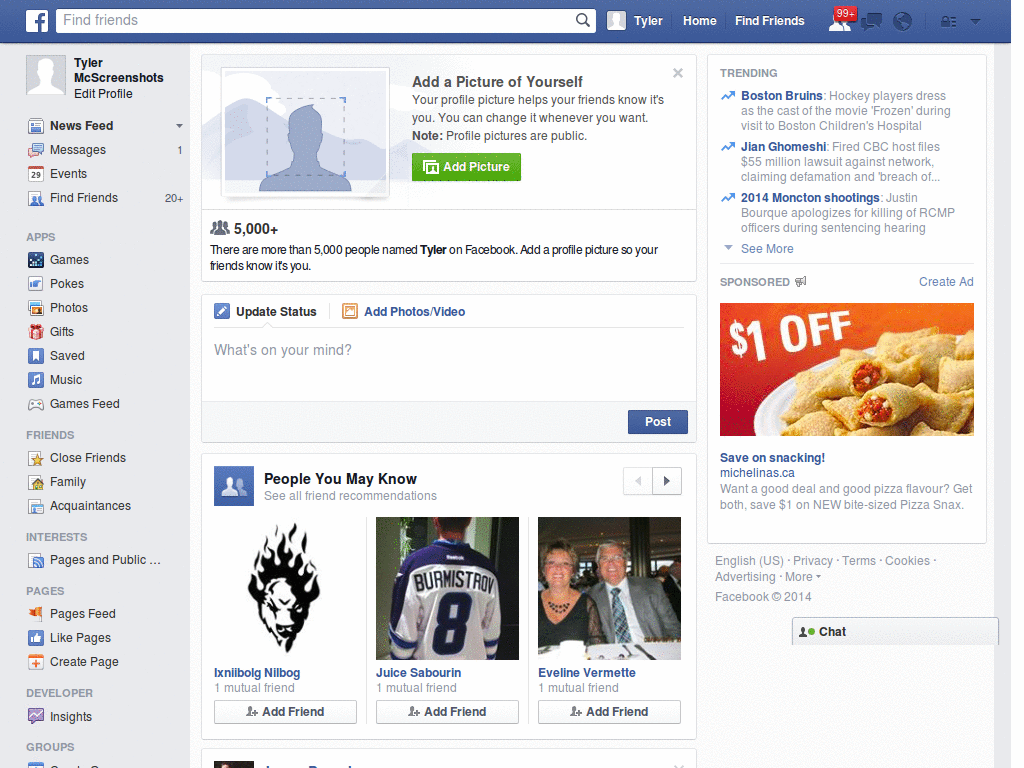Image resolution: width=1024 pixels, height=768 pixels.
Task: Click the Create Ad link
Action: (x=946, y=282)
